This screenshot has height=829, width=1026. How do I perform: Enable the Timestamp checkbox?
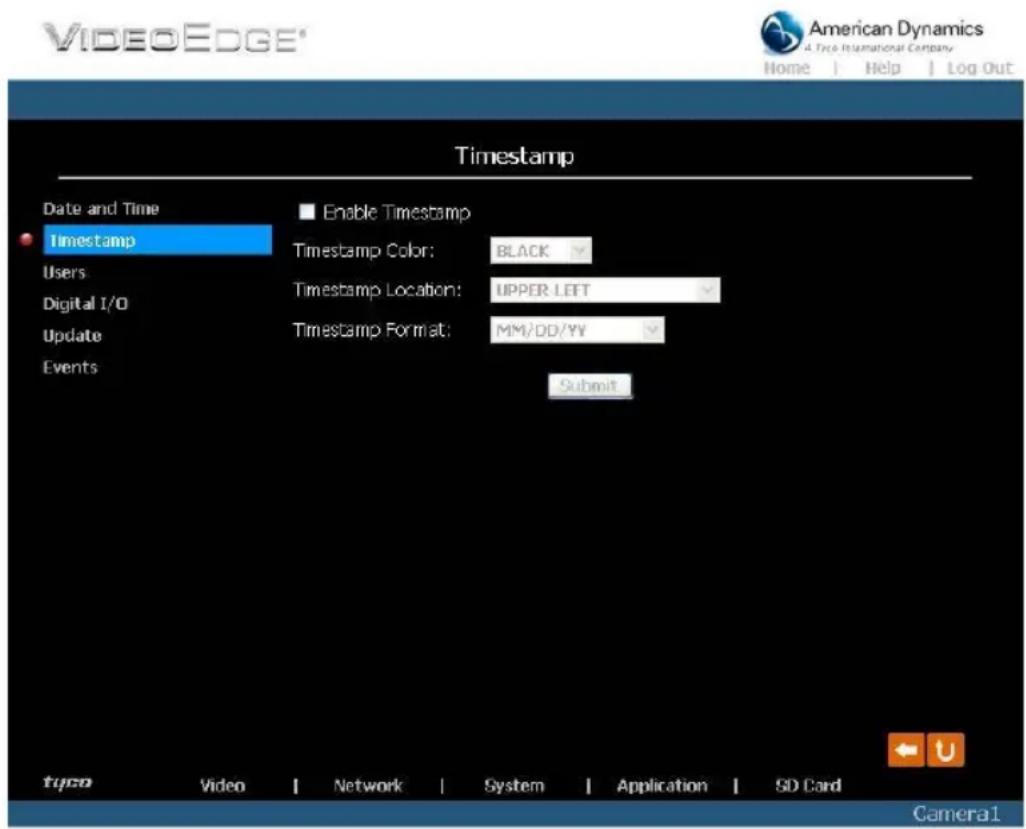tap(307, 211)
